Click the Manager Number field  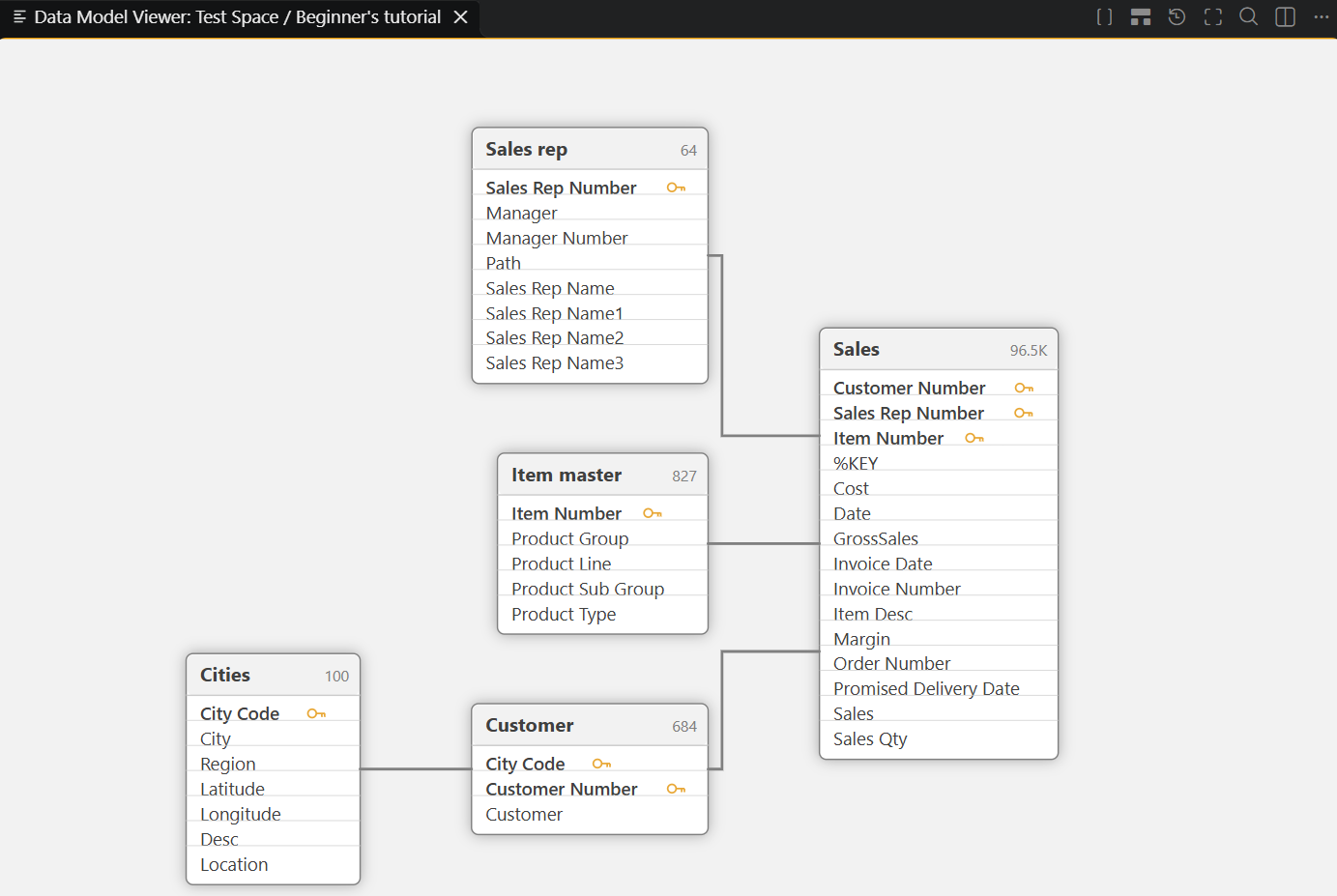point(590,238)
